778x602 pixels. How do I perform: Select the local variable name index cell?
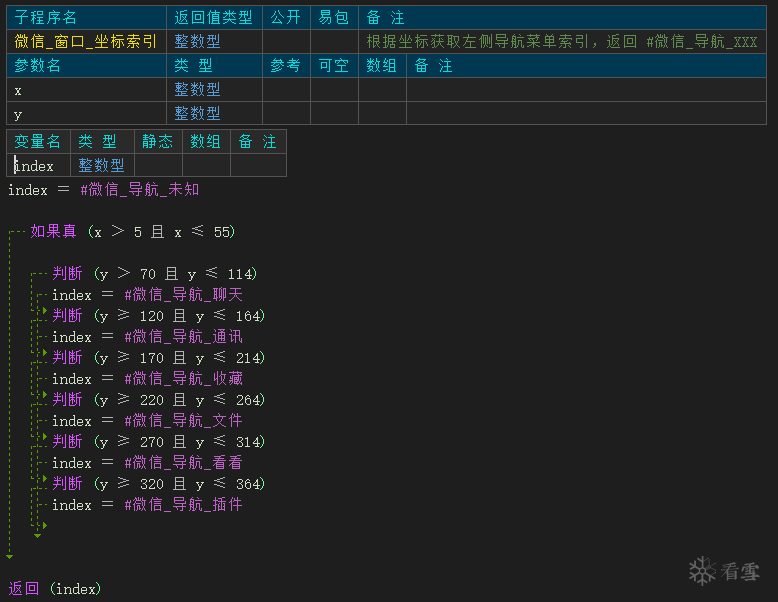point(38,165)
